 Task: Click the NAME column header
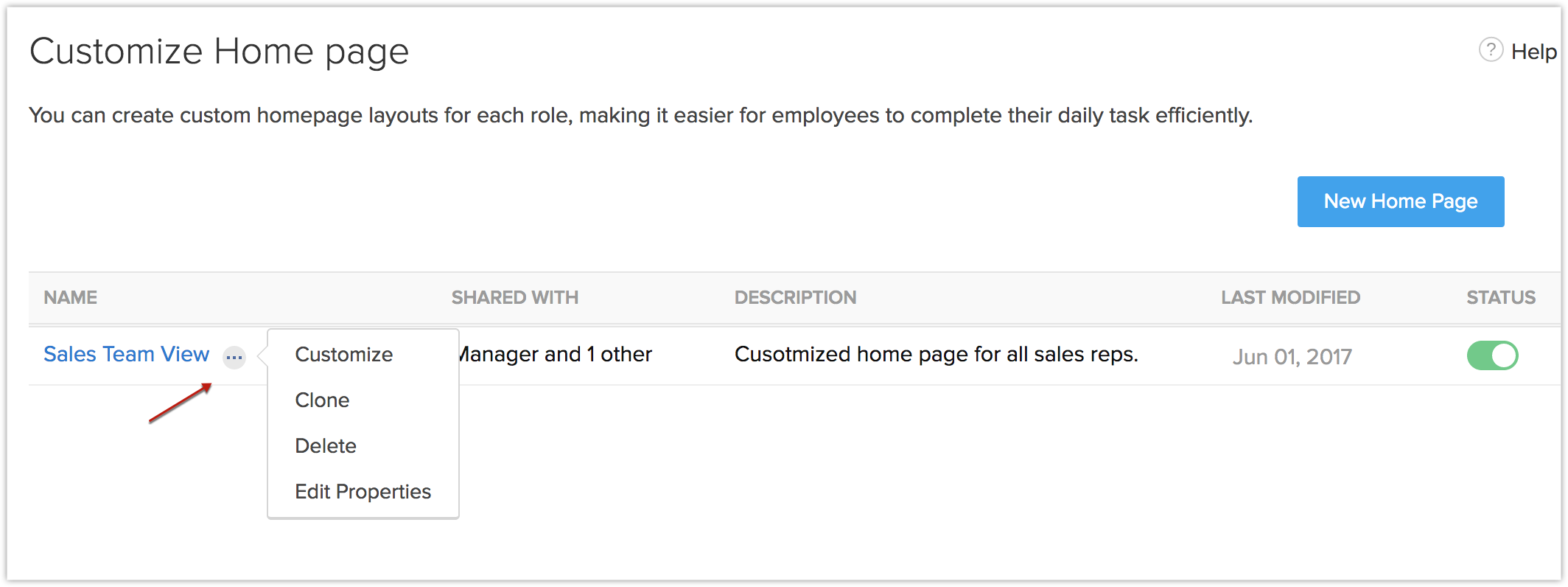point(70,298)
